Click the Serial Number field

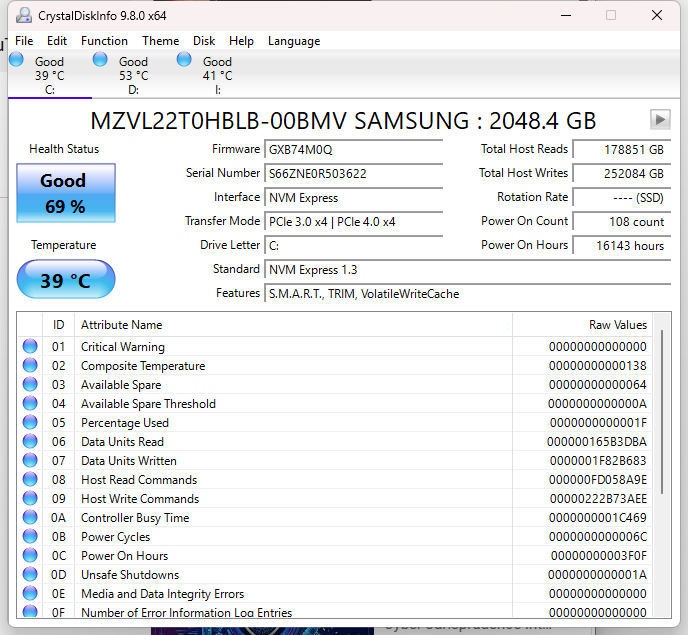(354, 174)
